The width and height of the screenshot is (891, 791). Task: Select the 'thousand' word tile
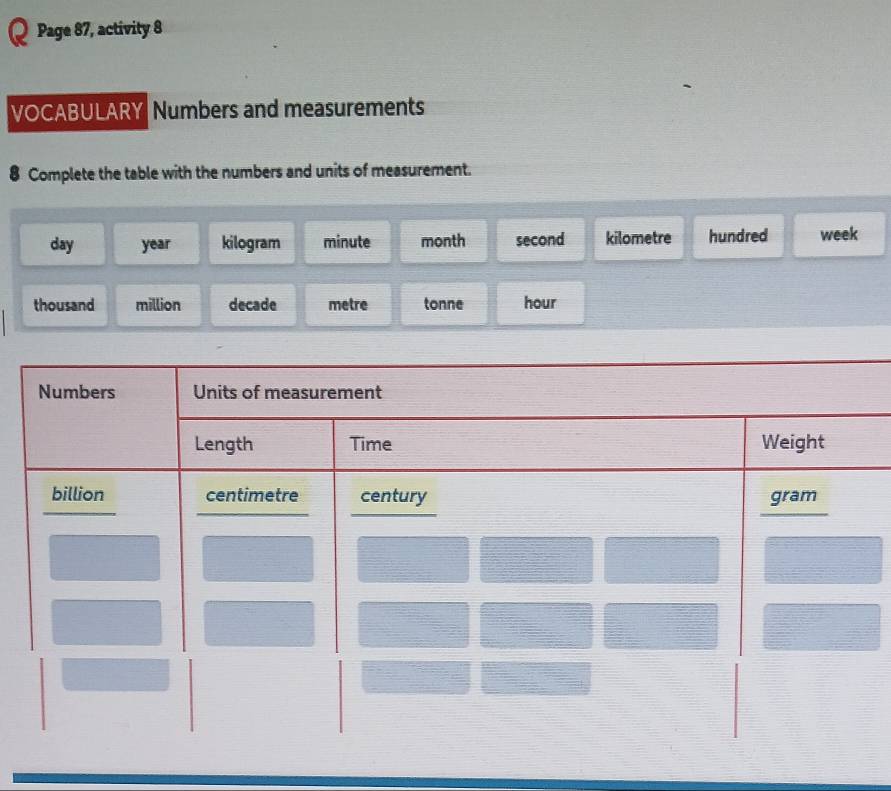coord(64,306)
